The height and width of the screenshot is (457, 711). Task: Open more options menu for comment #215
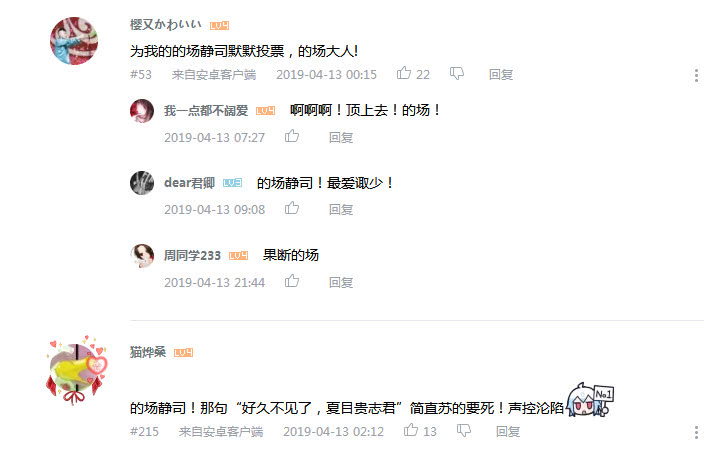coord(696,432)
